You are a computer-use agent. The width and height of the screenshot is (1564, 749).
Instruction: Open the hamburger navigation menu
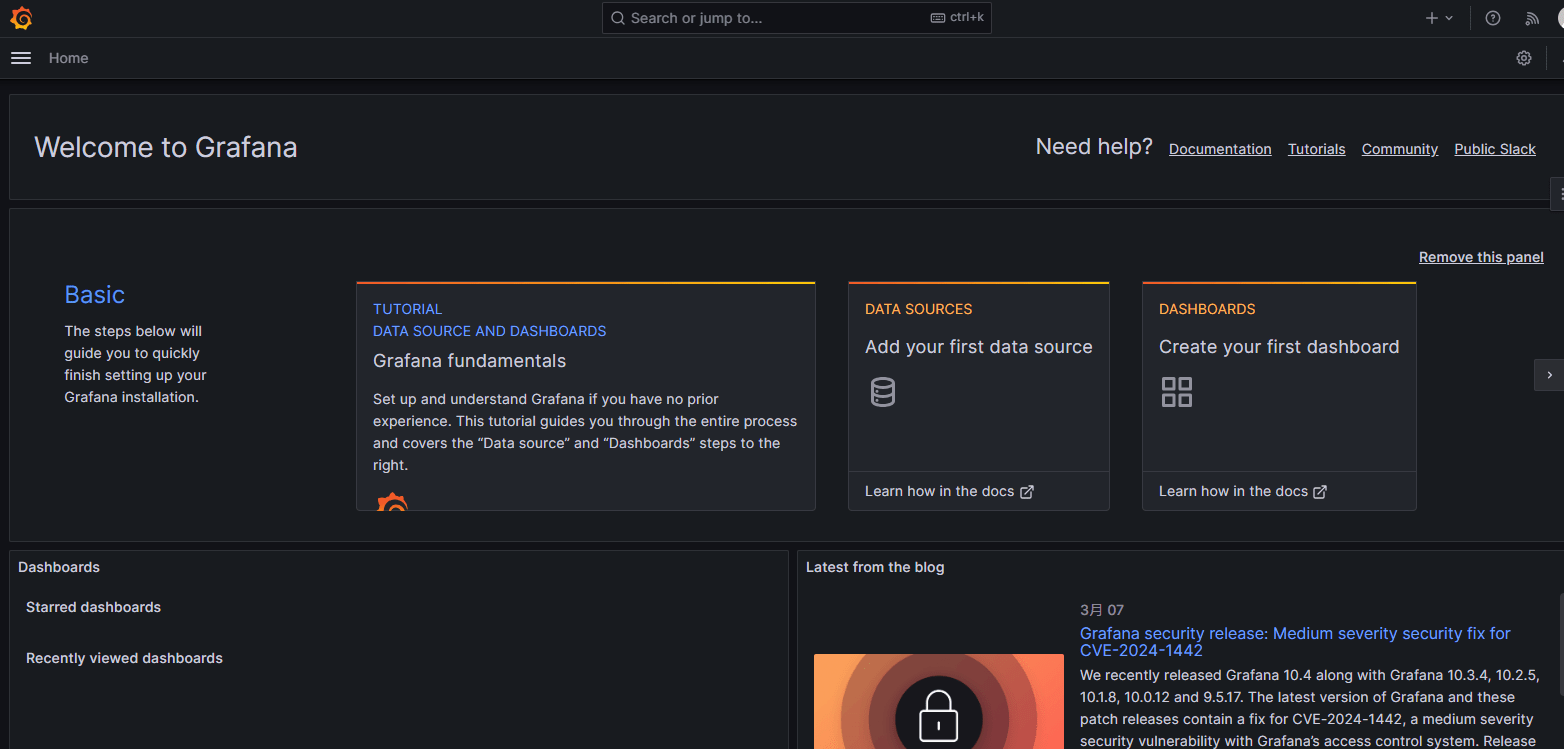(x=21, y=58)
